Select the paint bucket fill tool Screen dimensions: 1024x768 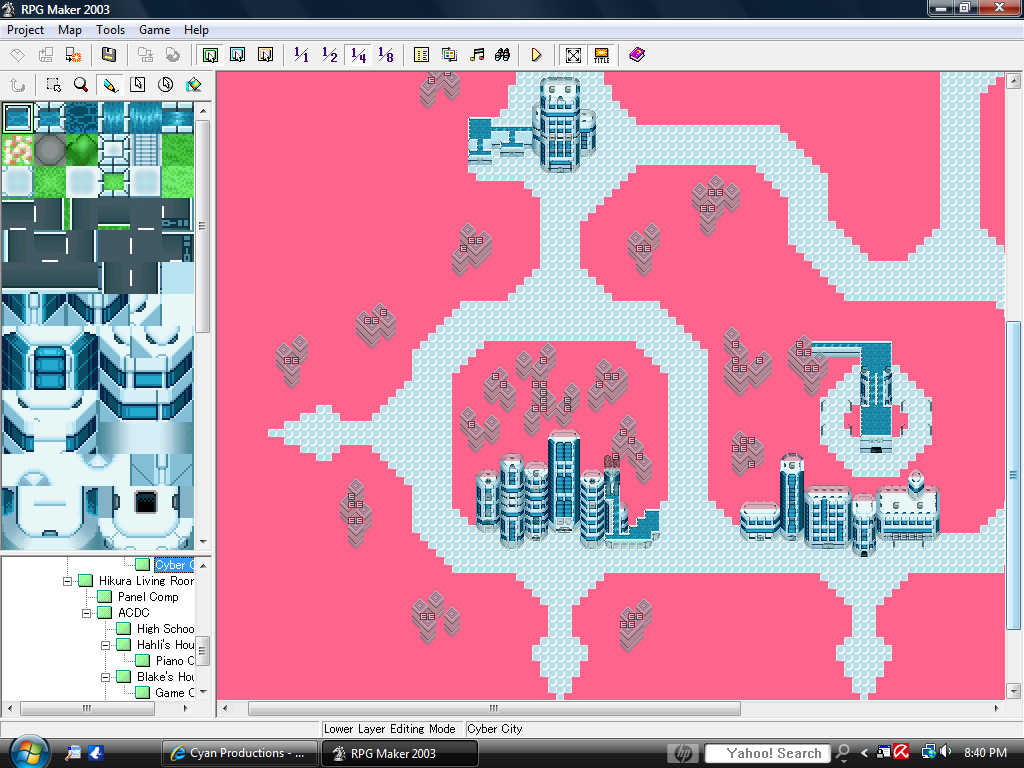[x=194, y=85]
